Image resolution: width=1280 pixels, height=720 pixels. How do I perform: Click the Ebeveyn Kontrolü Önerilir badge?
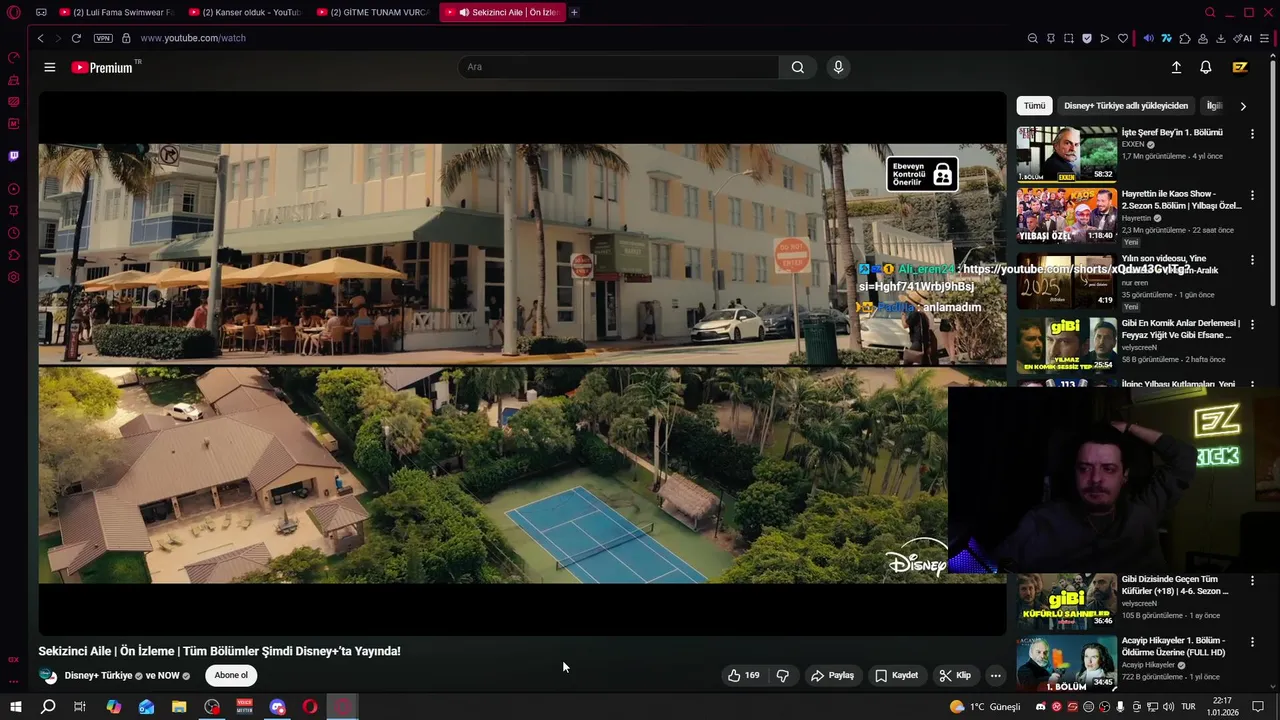tap(922, 174)
